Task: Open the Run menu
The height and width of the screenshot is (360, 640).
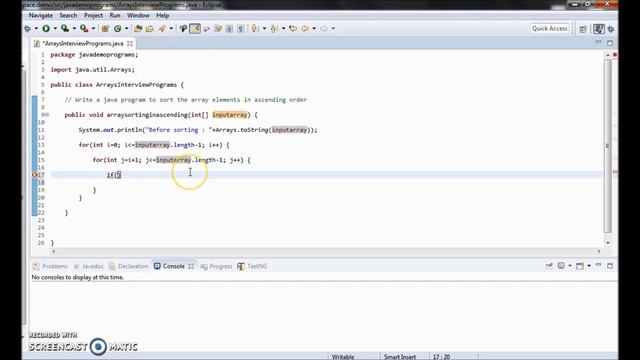Action: [115, 16]
